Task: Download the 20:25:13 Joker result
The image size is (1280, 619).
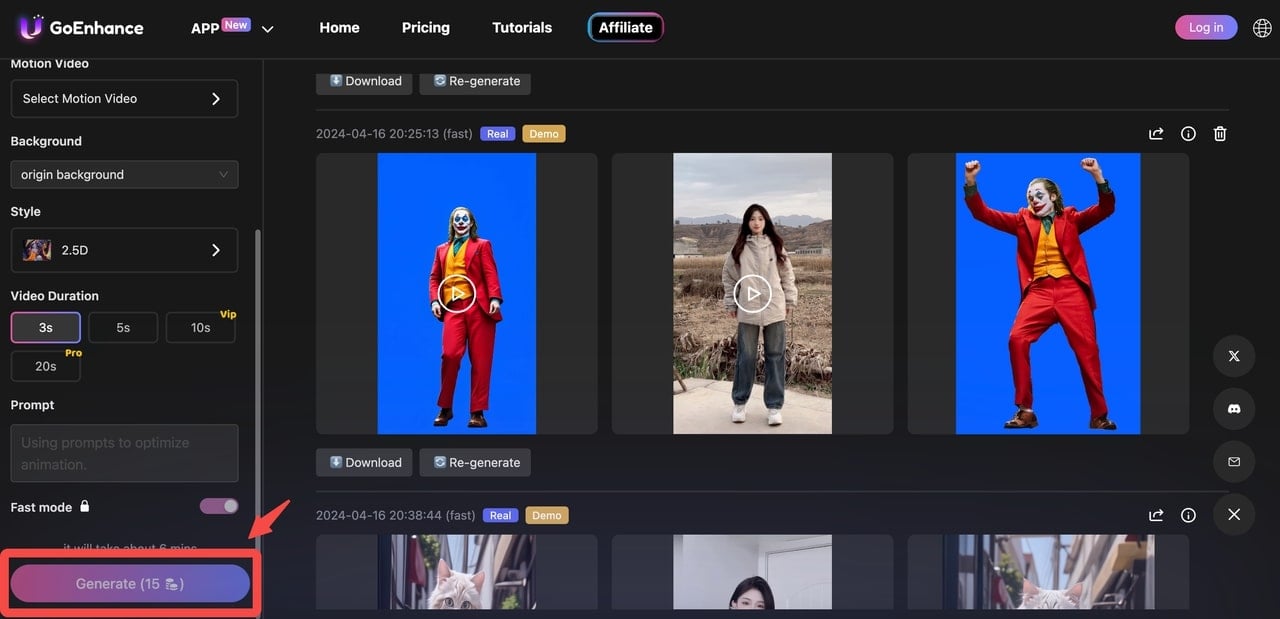Action: pyautogui.click(x=365, y=462)
